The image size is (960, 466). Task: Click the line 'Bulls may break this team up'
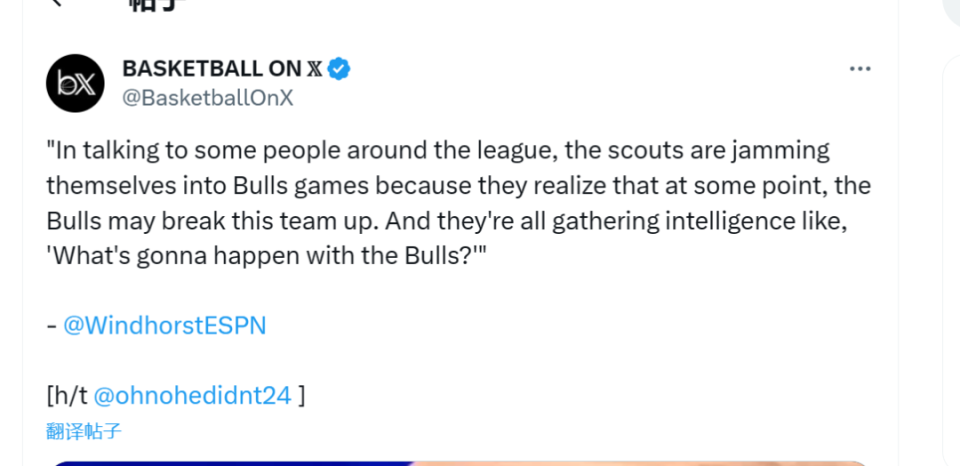pos(447,221)
